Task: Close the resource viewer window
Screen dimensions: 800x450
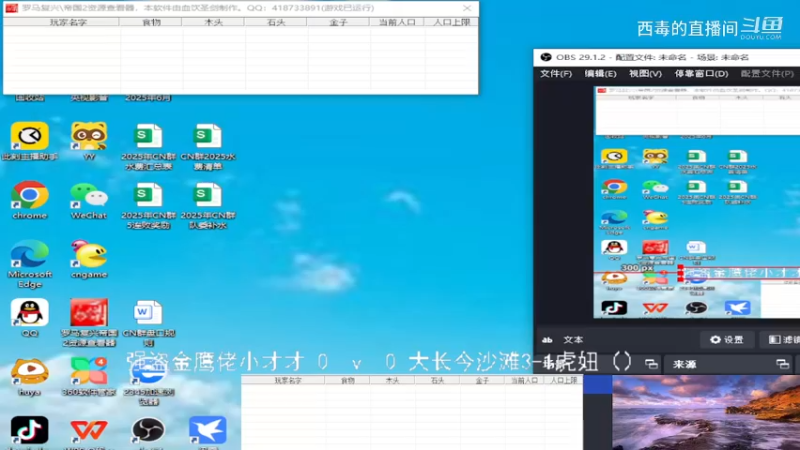Action: point(467,8)
